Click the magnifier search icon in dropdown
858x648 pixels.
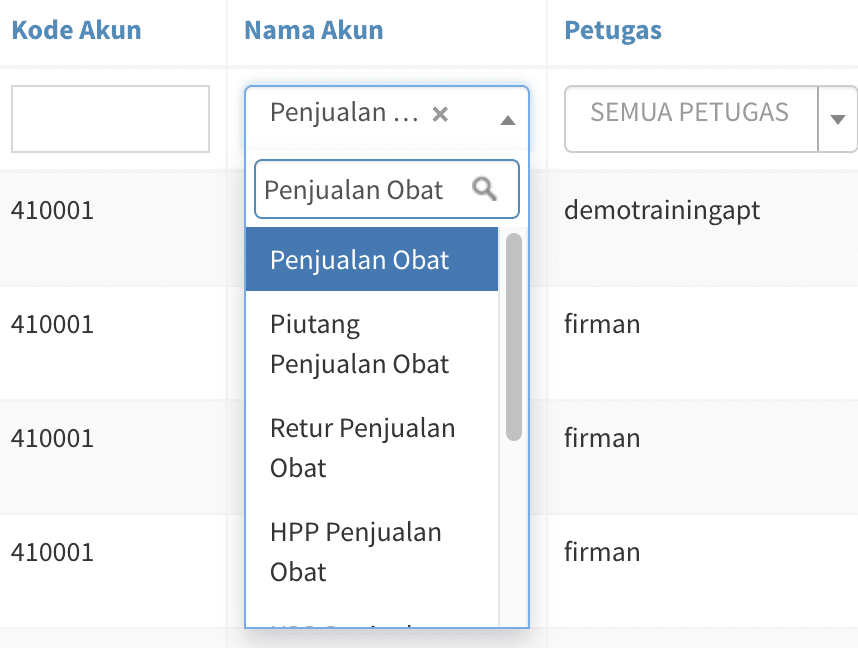point(484,189)
